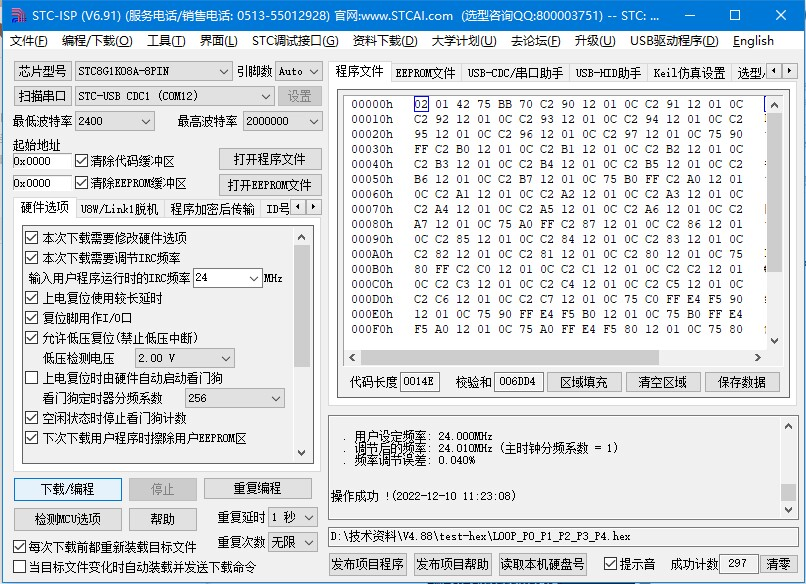806x584 pixels.
Task: Open the 文件(F) menu
Action: pyautogui.click(x=29, y=41)
